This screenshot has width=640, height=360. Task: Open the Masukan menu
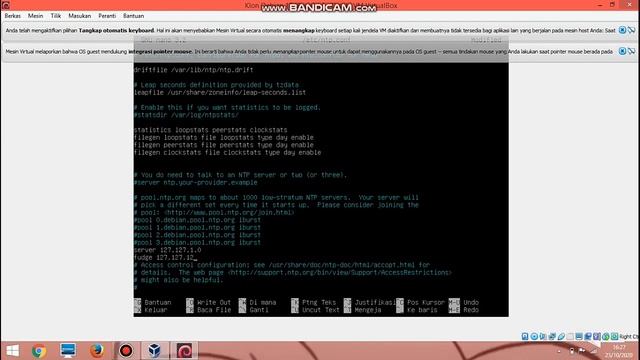[x=80, y=16]
